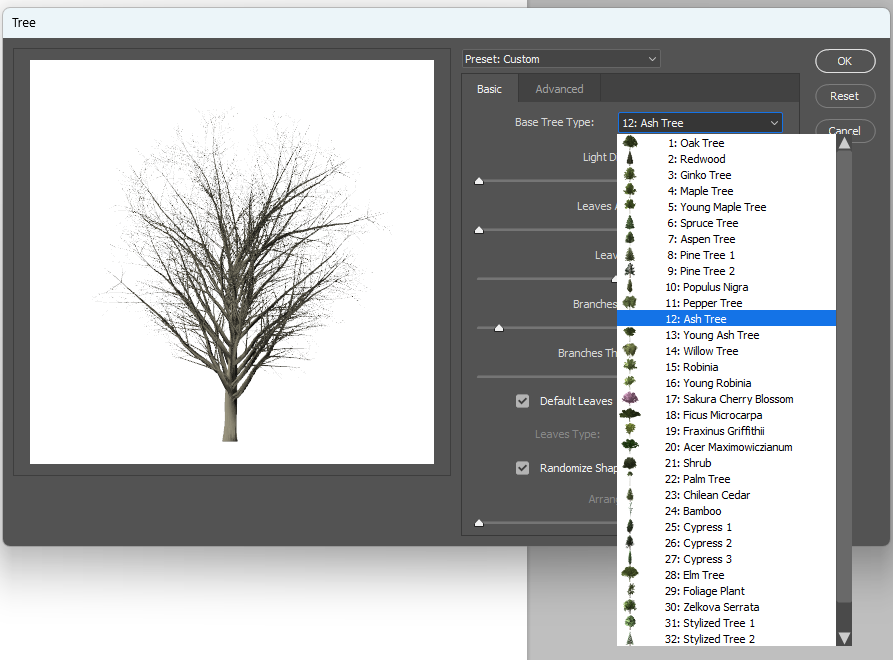Viewport: 893px width, 660px height.
Task: Select the Palm Tree icon
Action: pyautogui.click(x=630, y=478)
